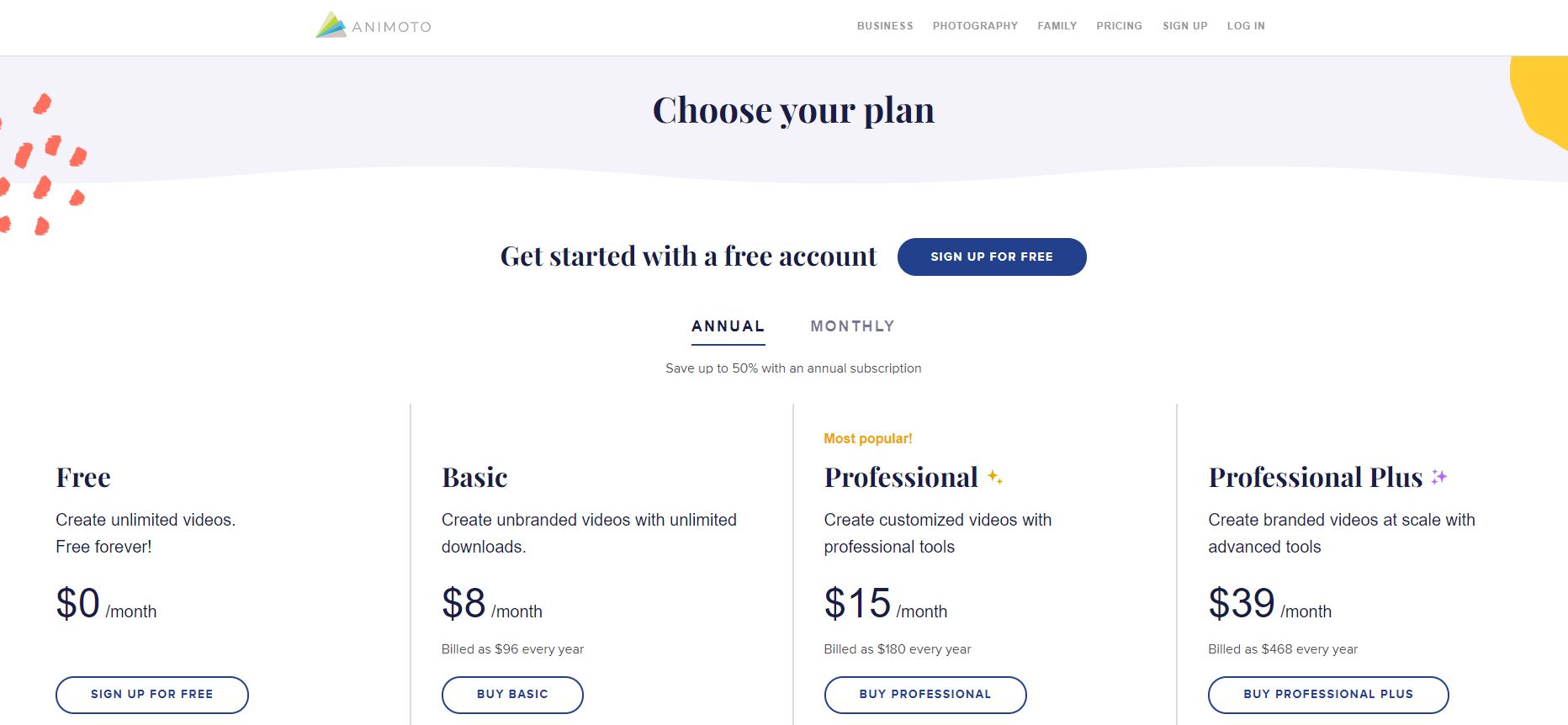
Task: Click the outlined Sign Up For Free button under Free plan
Action: tap(152, 695)
